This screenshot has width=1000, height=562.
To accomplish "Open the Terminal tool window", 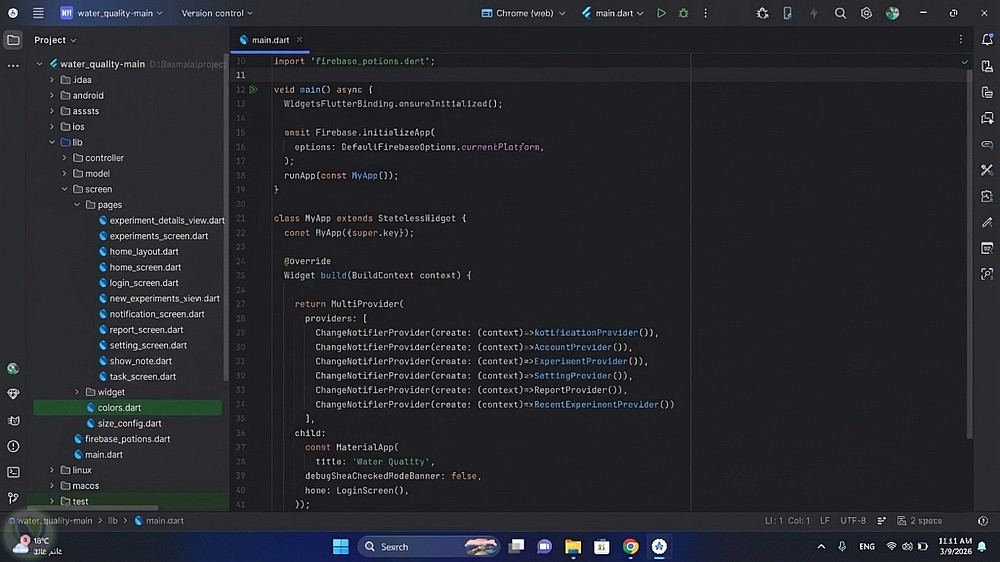I will (x=13, y=472).
